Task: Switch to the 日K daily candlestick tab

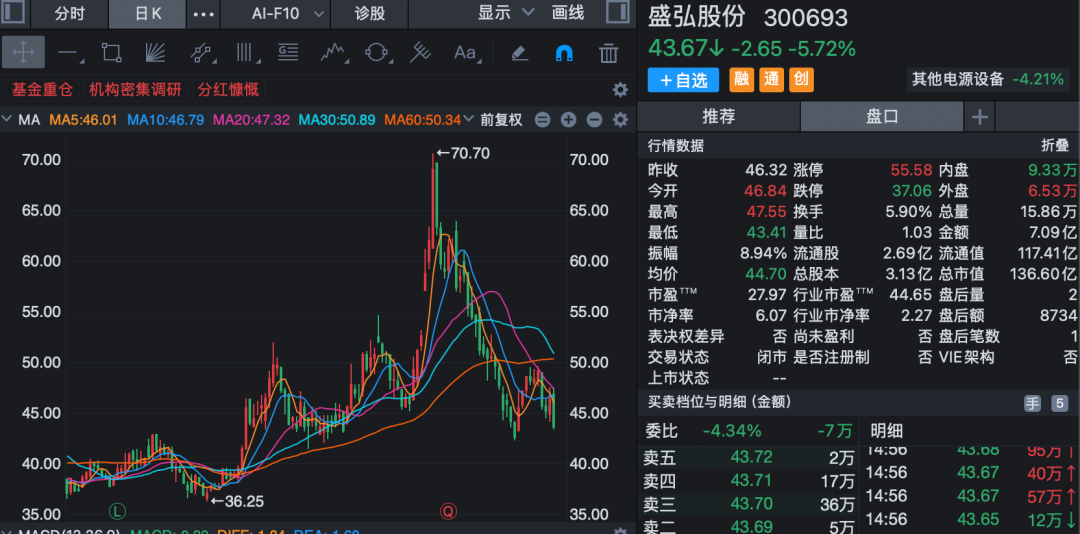Action: coord(147,13)
